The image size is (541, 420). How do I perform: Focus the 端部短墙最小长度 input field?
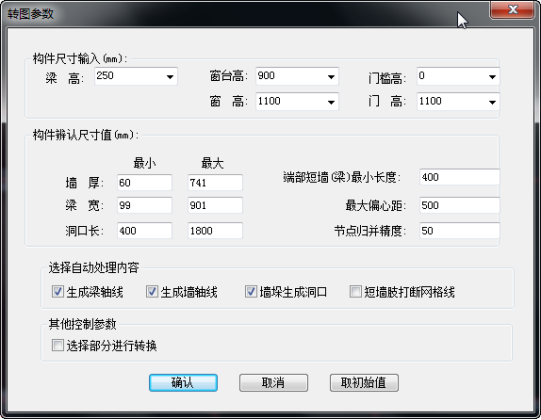pos(460,177)
